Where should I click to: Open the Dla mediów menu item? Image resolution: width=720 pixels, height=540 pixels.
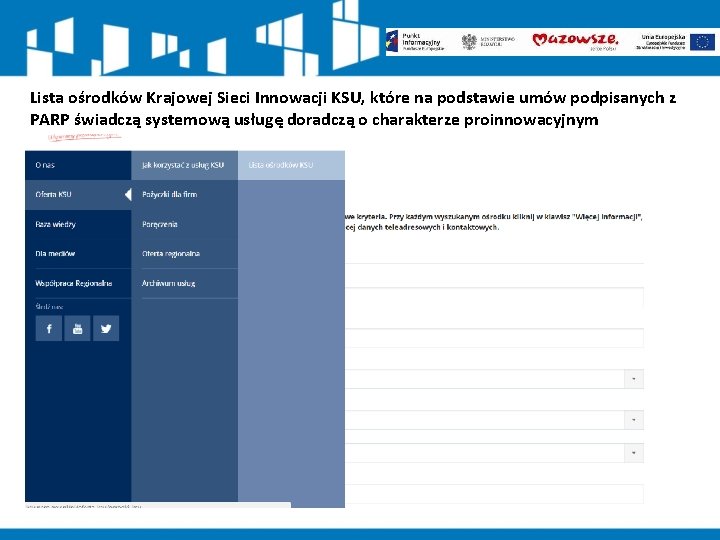tap(78, 254)
